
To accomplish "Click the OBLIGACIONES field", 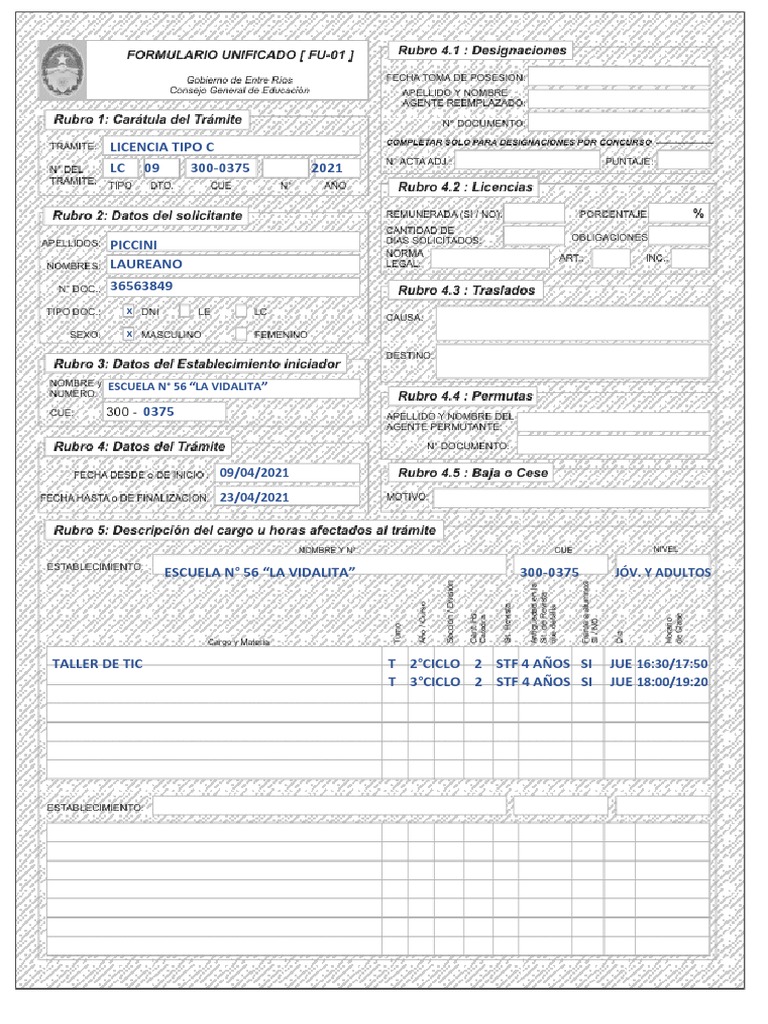I will (679, 236).
